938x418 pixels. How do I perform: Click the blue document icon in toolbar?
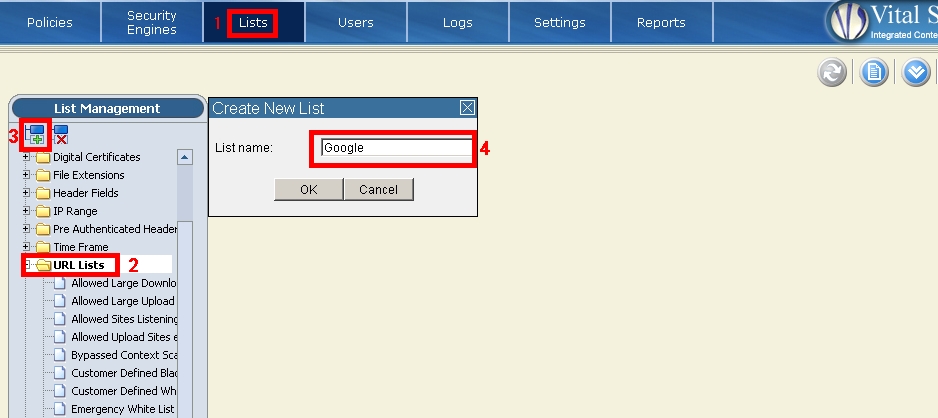point(874,73)
